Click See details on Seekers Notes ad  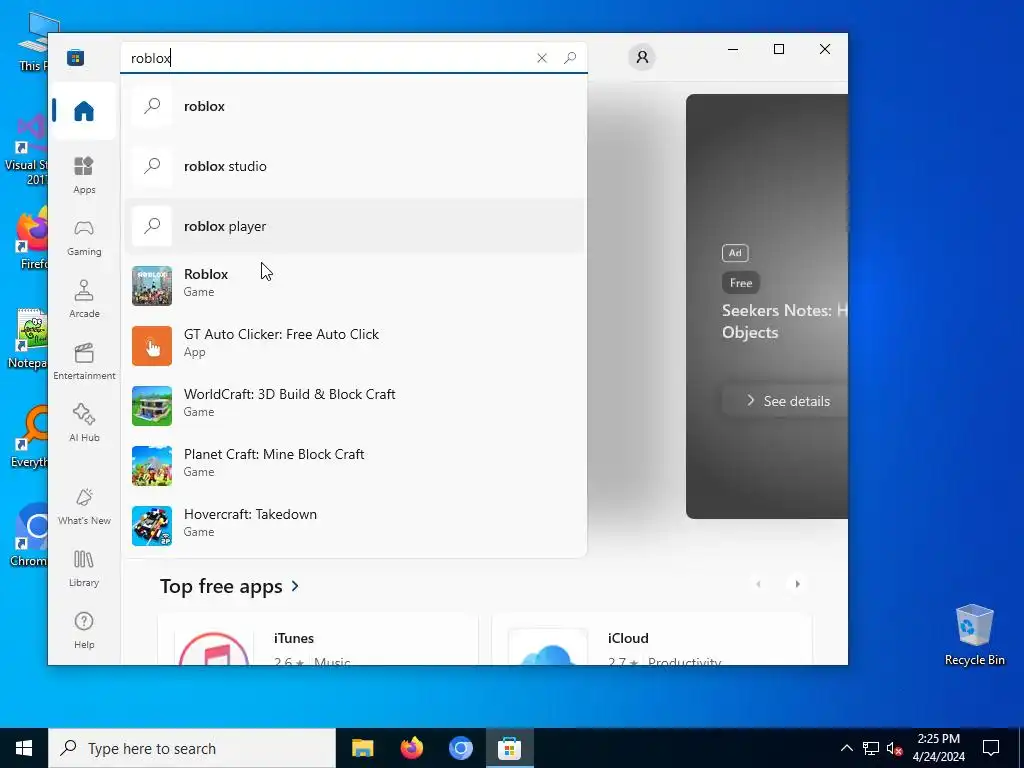tap(785, 401)
